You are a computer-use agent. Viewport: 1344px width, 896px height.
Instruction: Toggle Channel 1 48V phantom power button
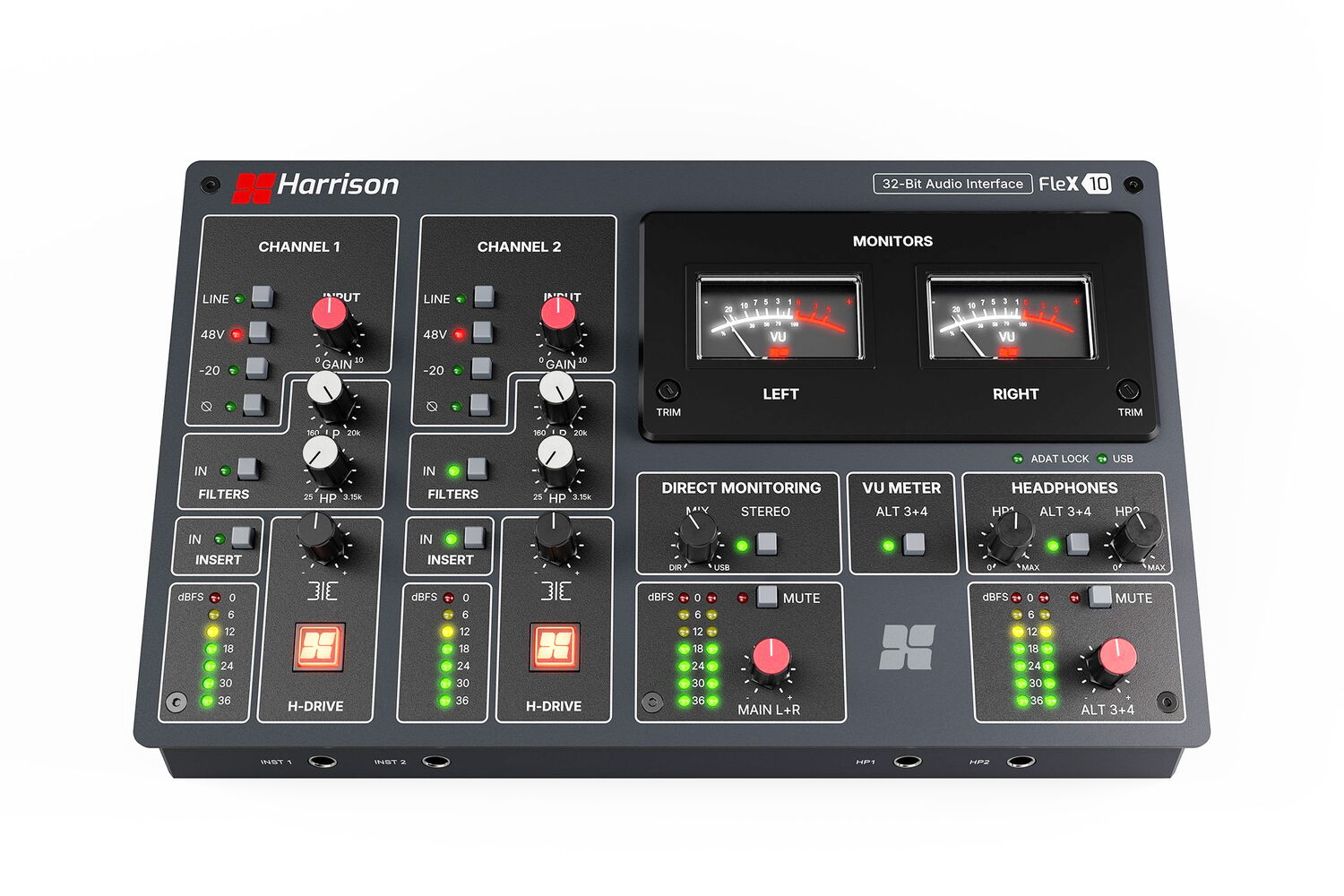pos(259,332)
